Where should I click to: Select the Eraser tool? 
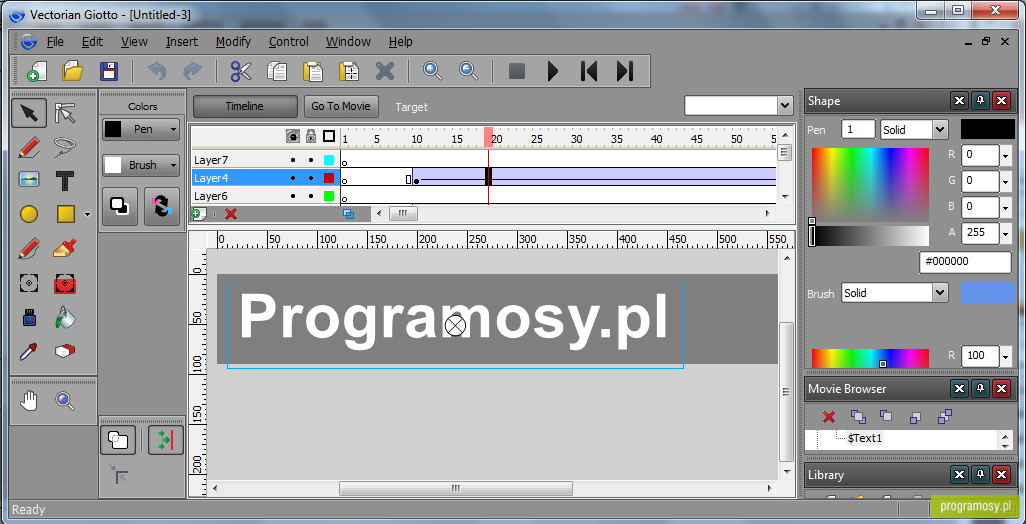(65, 351)
